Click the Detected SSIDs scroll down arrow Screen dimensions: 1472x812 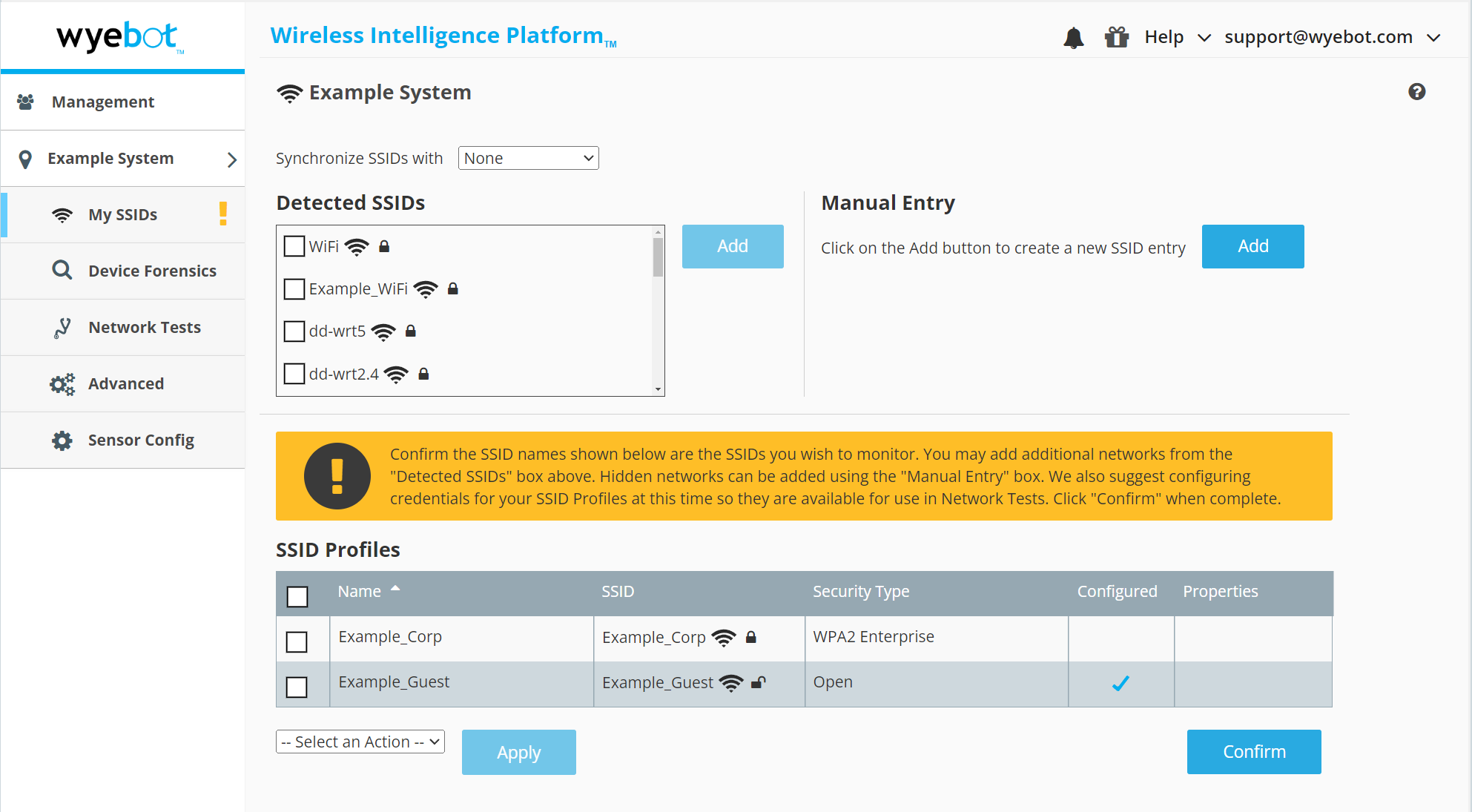[x=658, y=389]
